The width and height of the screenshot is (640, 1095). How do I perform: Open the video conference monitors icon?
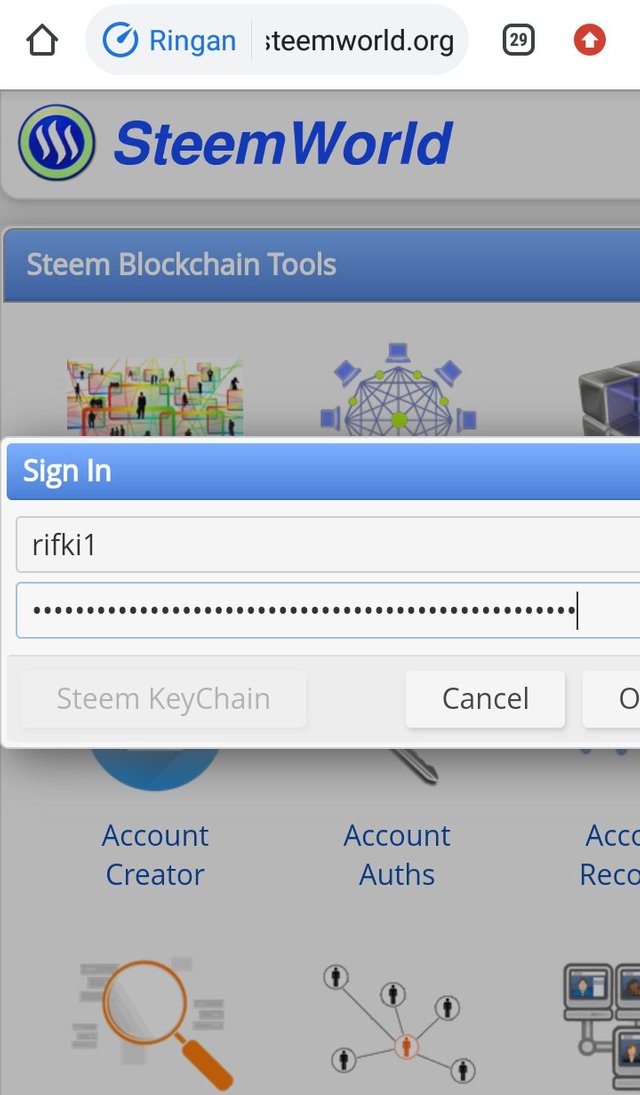coord(602,1025)
